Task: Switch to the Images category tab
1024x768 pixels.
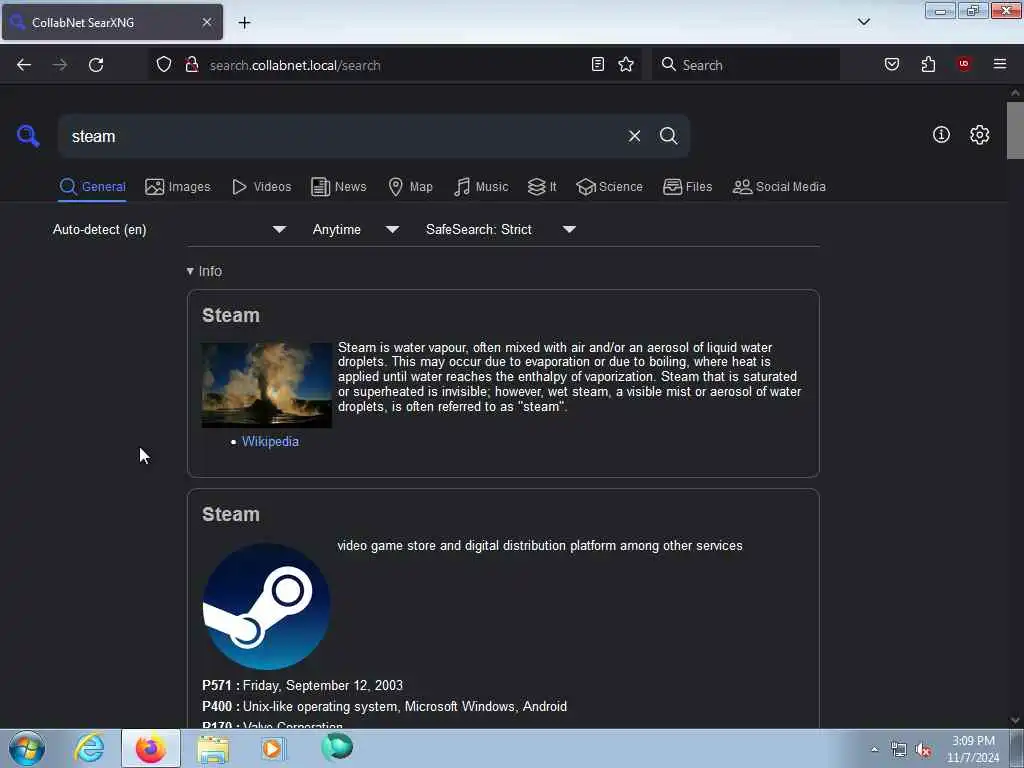Action: point(178,187)
